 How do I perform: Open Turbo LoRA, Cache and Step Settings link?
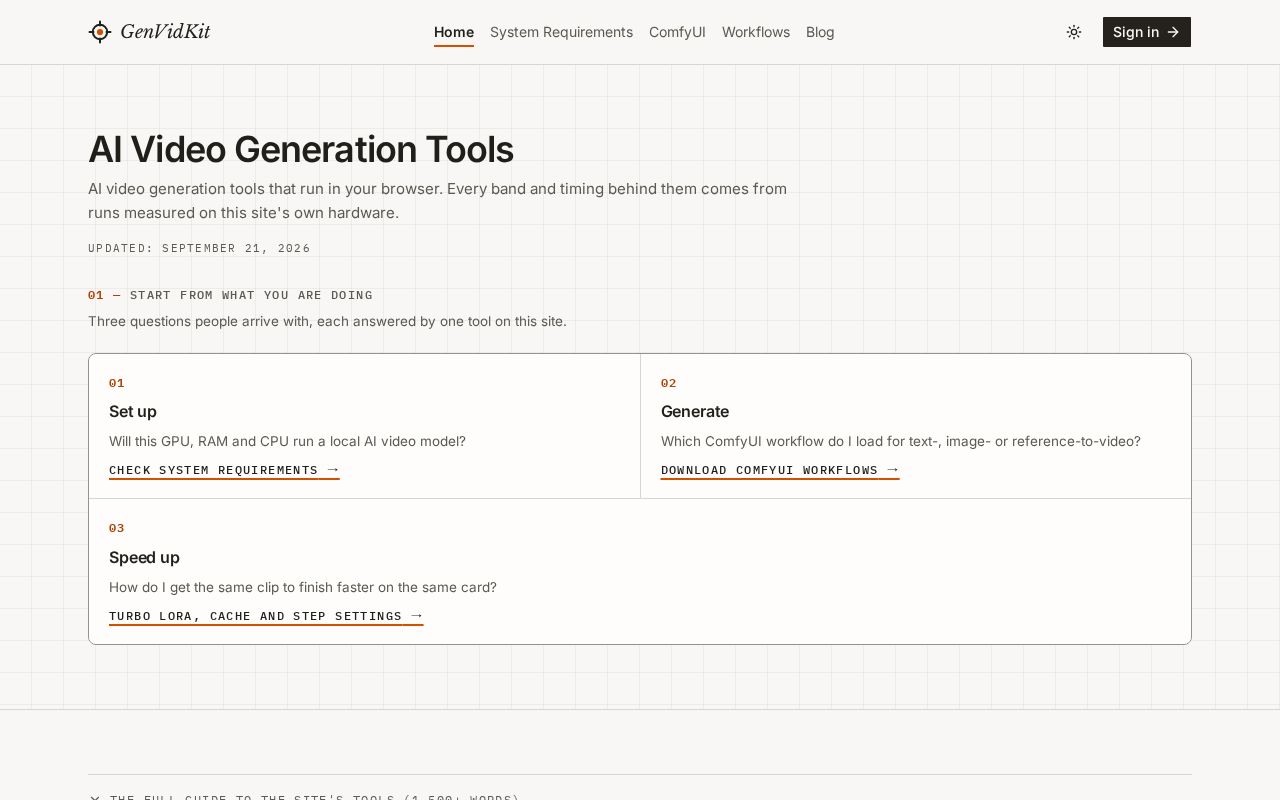coord(266,616)
